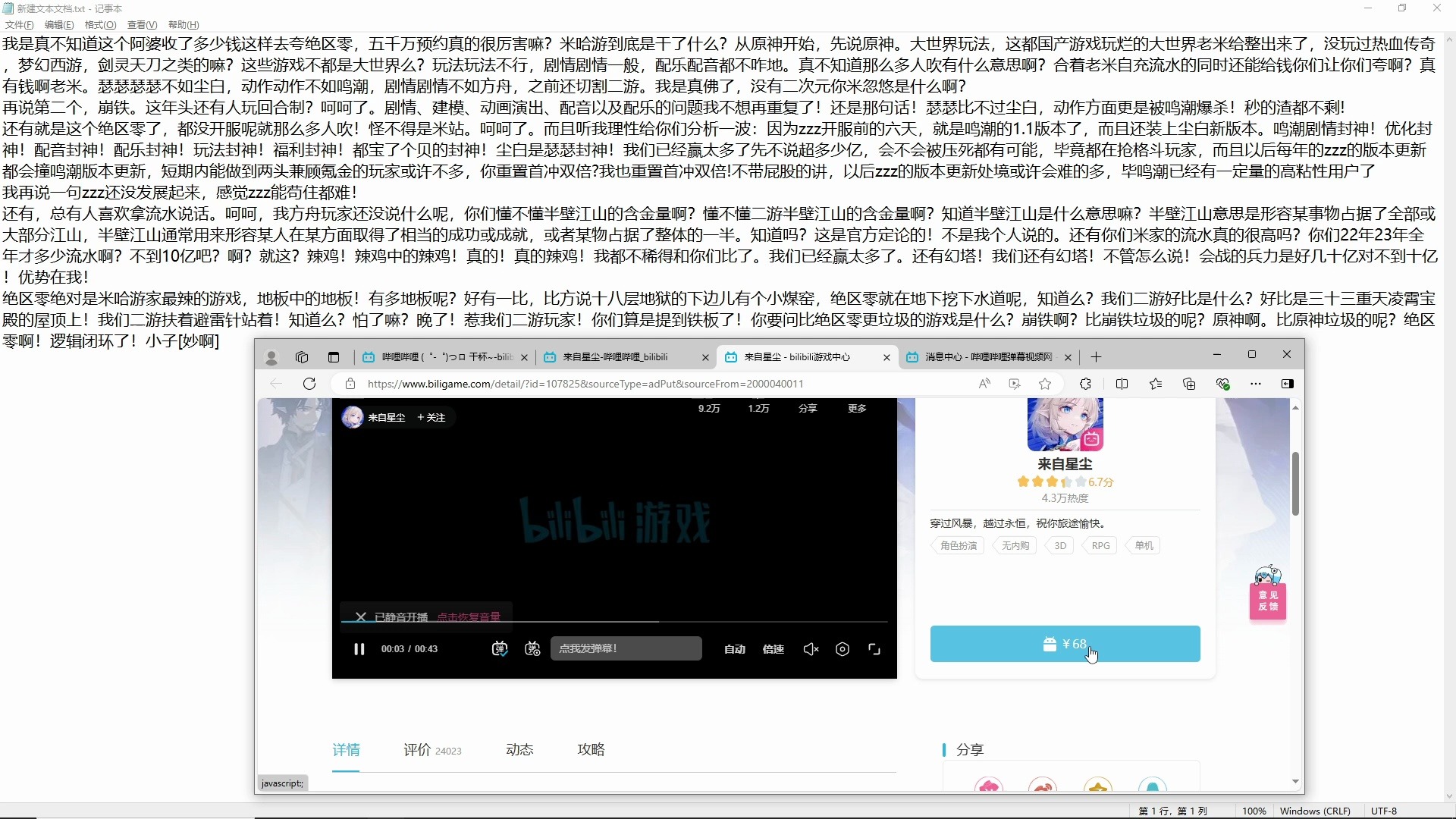
Task: Click the 点我发弹幕 input box
Action: (x=626, y=648)
